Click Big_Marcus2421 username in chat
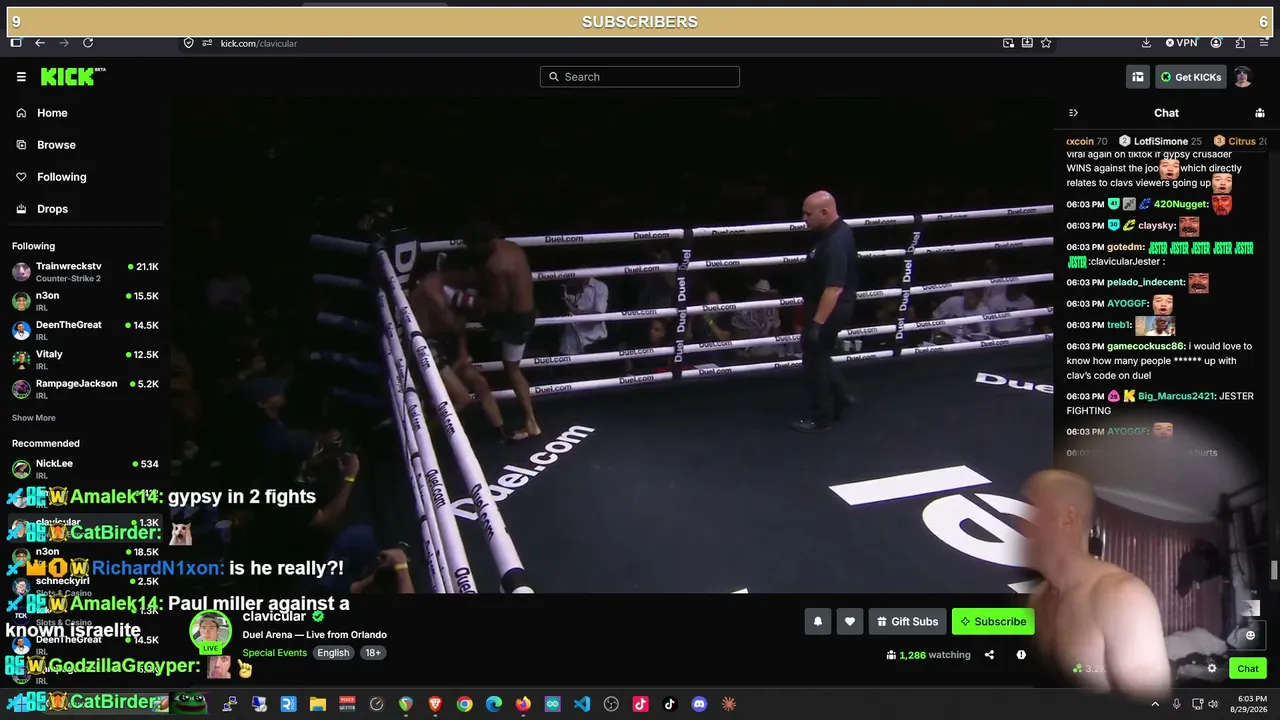Viewport: 1280px width, 720px height. pyautogui.click(x=1176, y=396)
